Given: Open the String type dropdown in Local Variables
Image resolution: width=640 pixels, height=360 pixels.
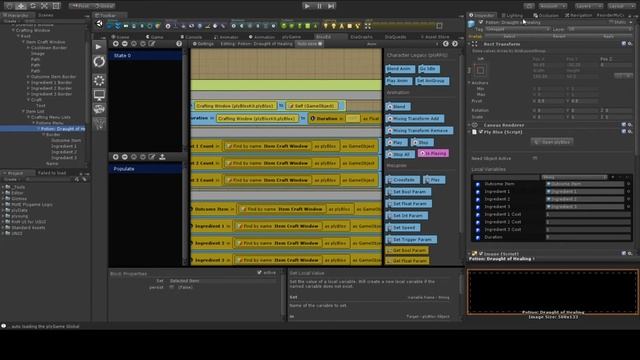Looking at the screenshot, I should pyautogui.click(x=574, y=177).
